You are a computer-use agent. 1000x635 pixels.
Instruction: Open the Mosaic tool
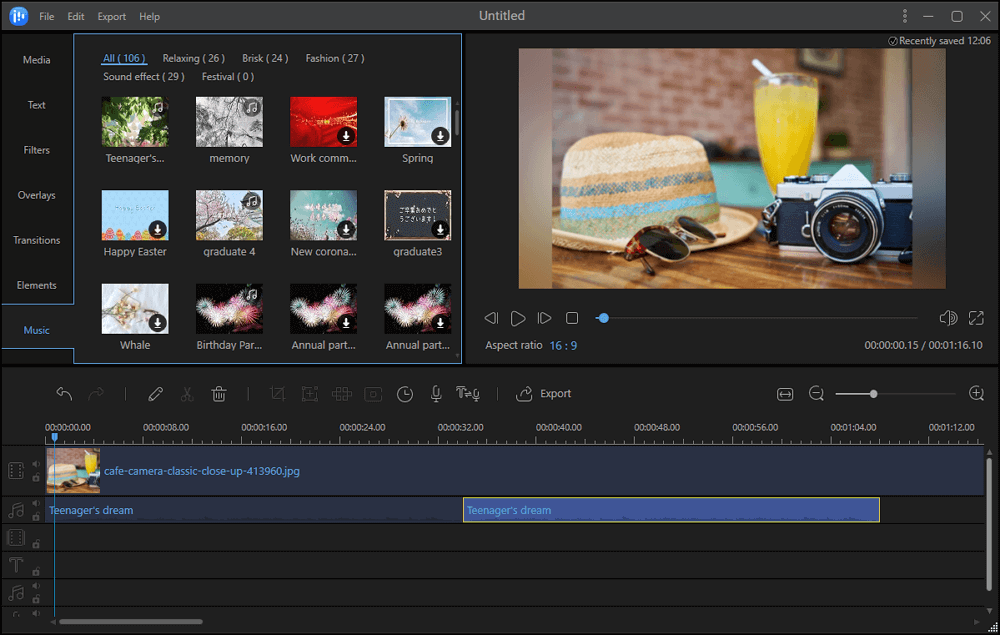pos(342,394)
